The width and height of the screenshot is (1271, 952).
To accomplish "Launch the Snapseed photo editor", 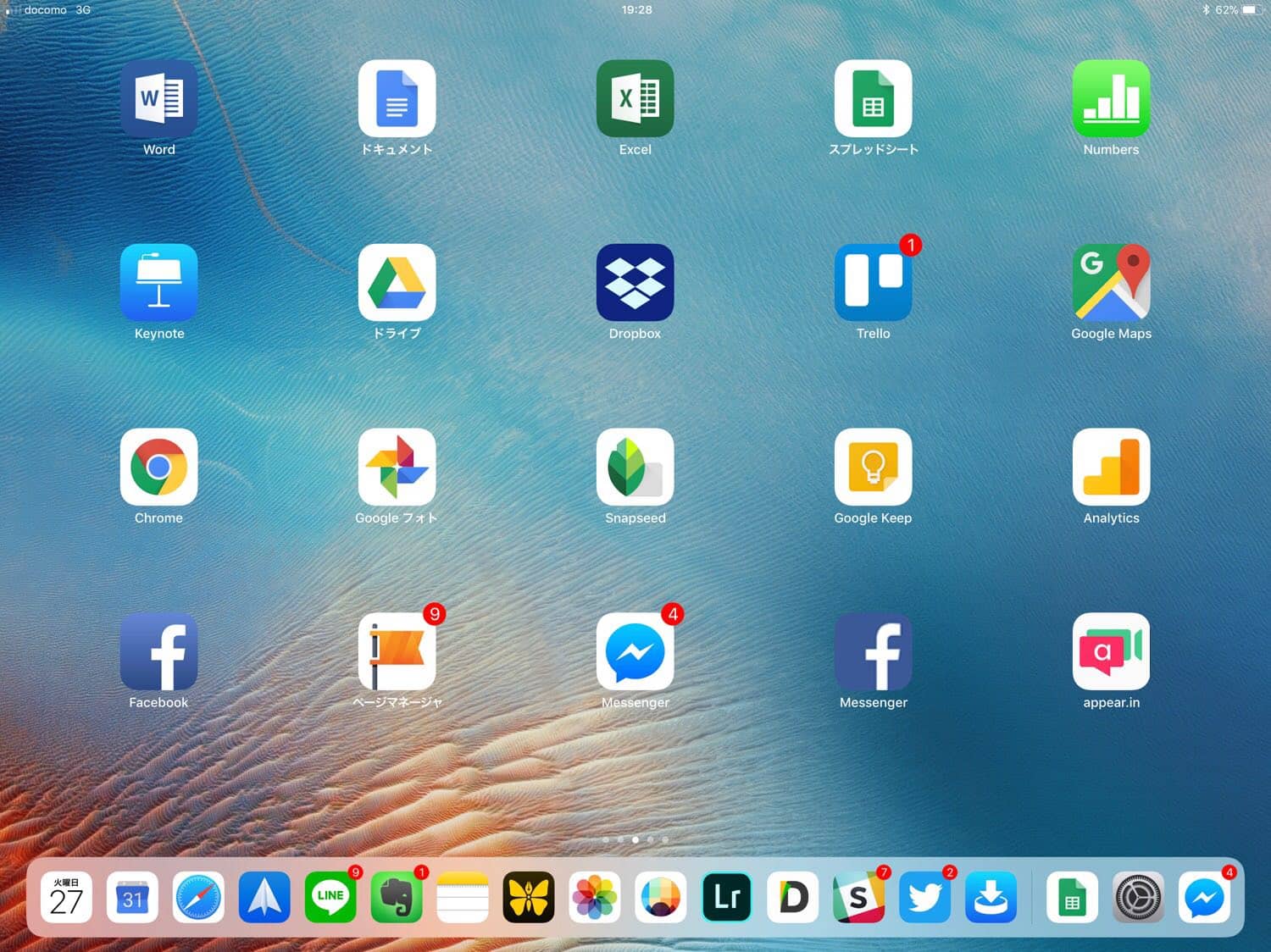I will [x=635, y=468].
